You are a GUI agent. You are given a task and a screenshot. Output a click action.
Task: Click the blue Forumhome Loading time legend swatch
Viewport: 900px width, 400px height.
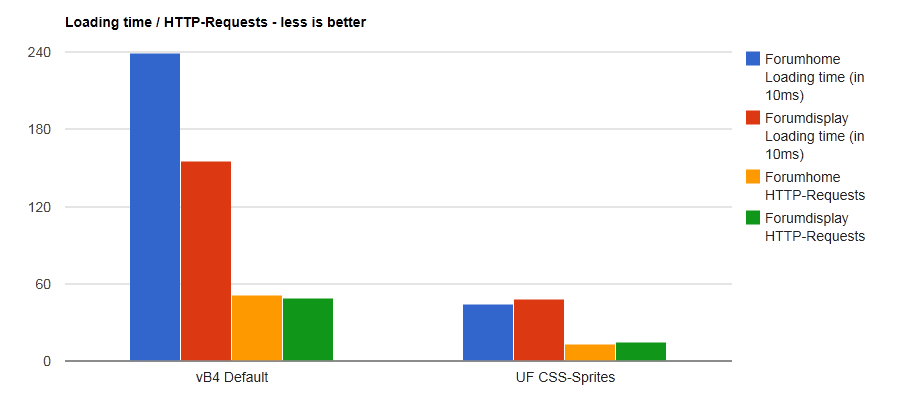753,59
